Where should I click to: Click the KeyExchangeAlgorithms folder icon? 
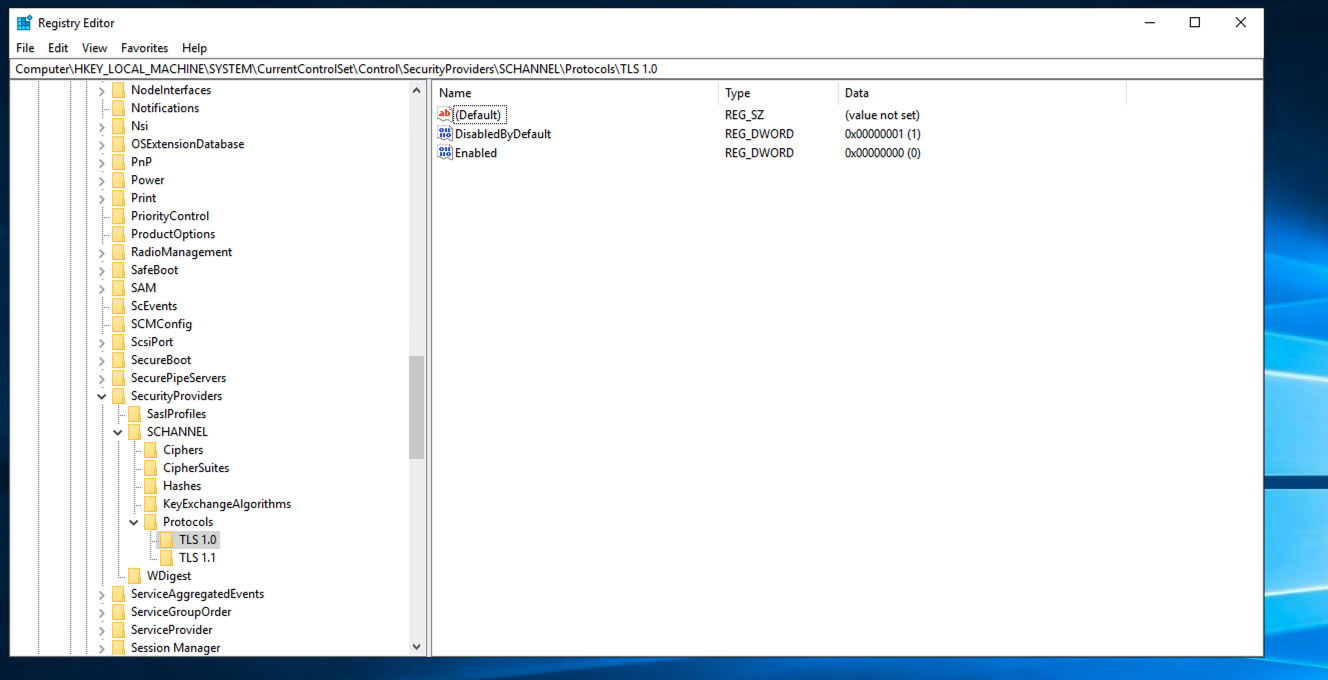tap(150, 504)
